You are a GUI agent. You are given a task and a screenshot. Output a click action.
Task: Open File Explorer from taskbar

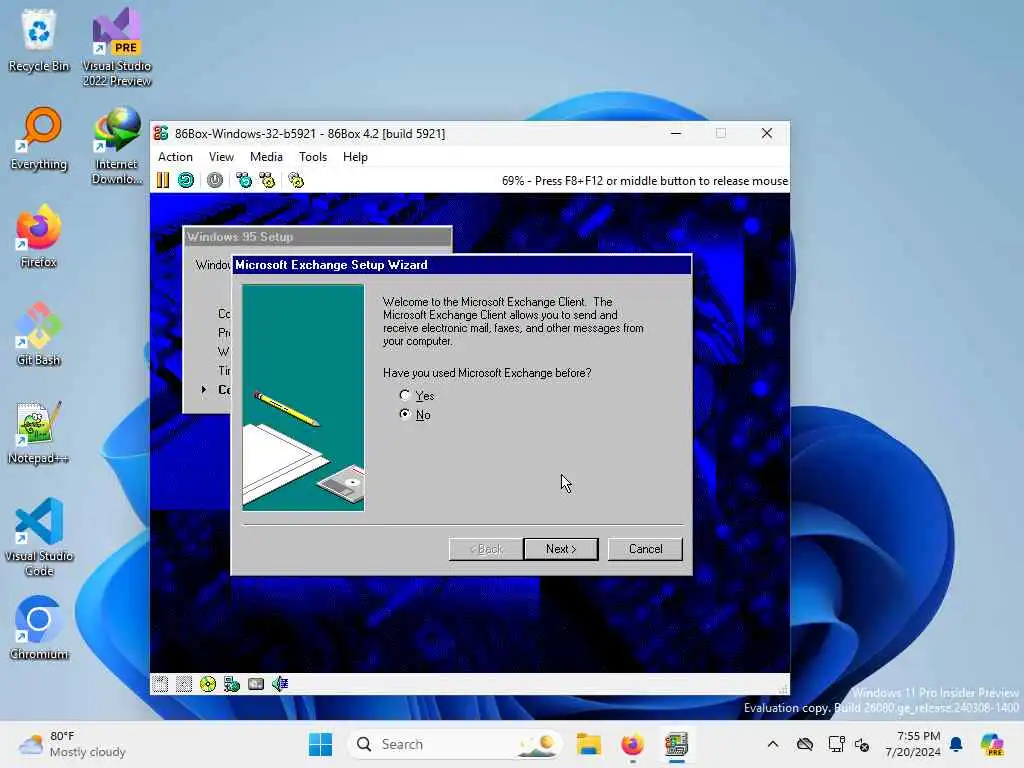click(588, 744)
